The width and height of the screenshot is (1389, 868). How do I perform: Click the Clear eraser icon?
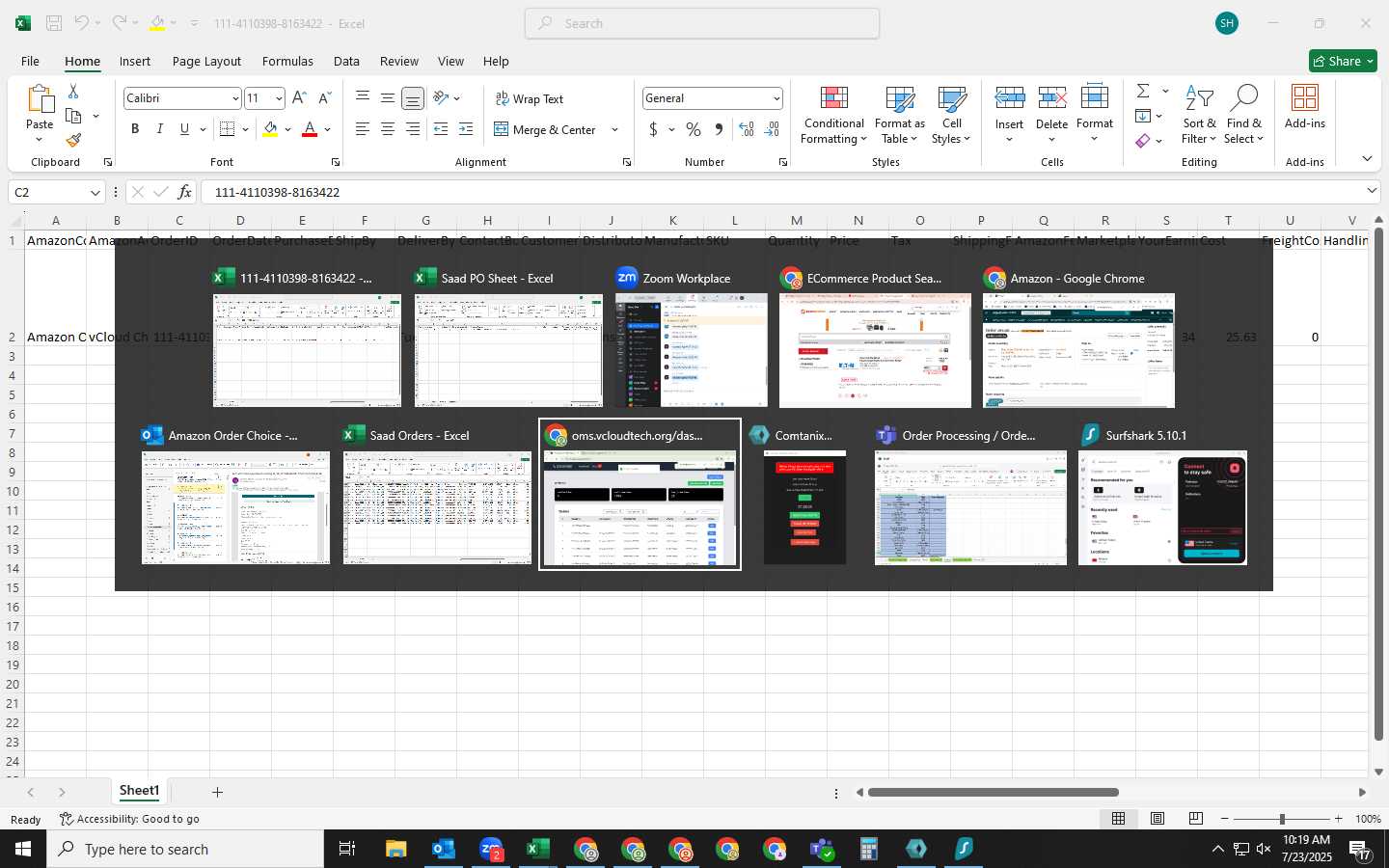[x=1143, y=141]
